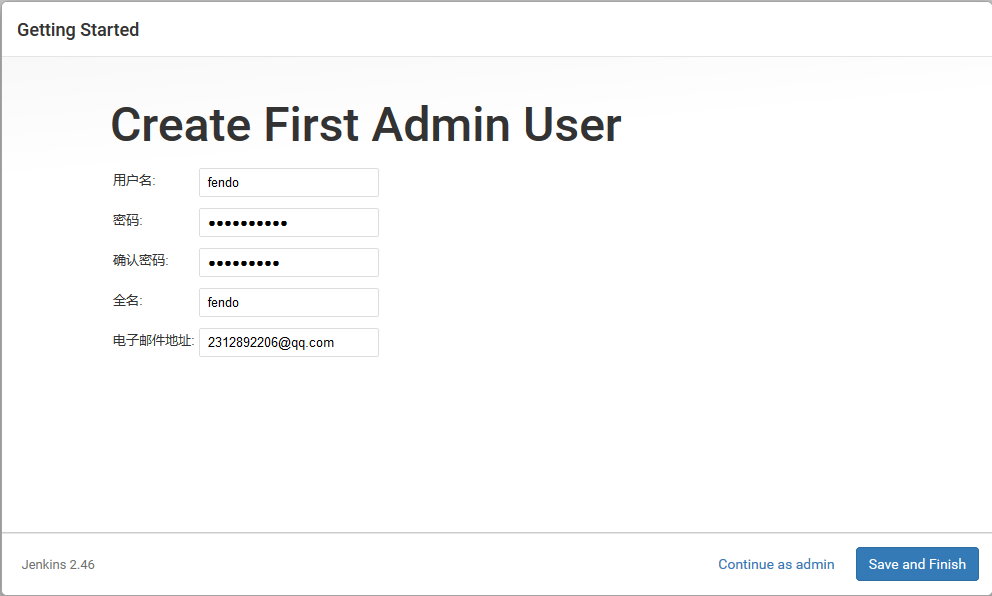The image size is (992, 596).
Task: Click the 确认密码 label text
Action: point(140,260)
